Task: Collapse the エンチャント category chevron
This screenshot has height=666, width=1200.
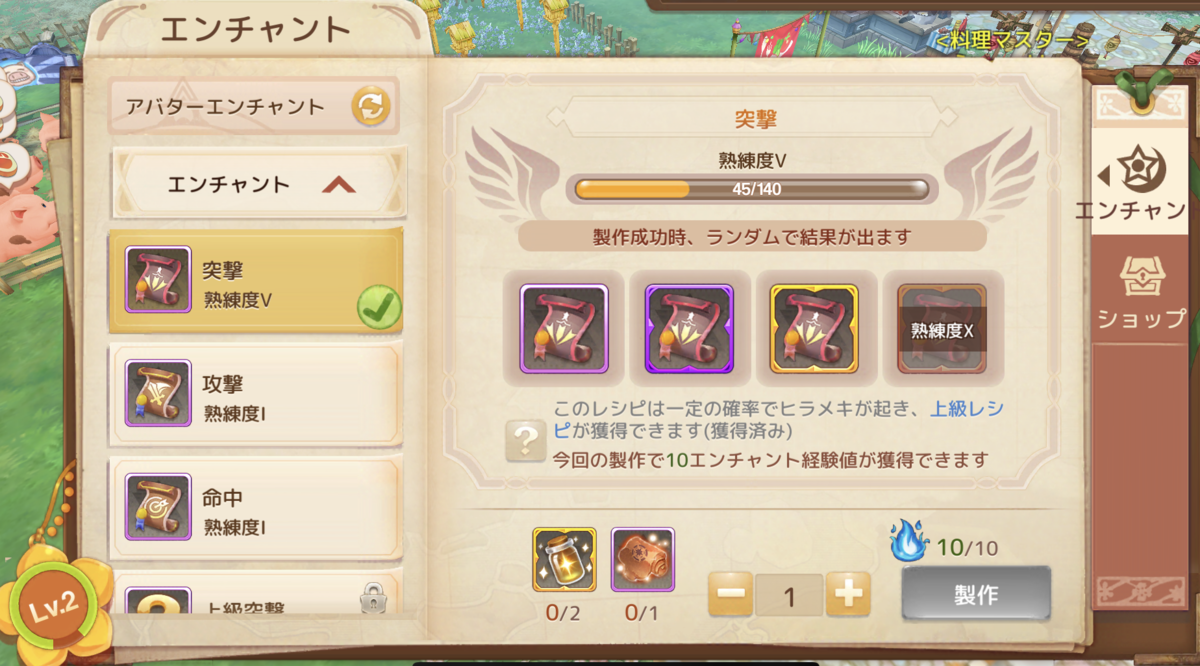Action: (339, 185)
